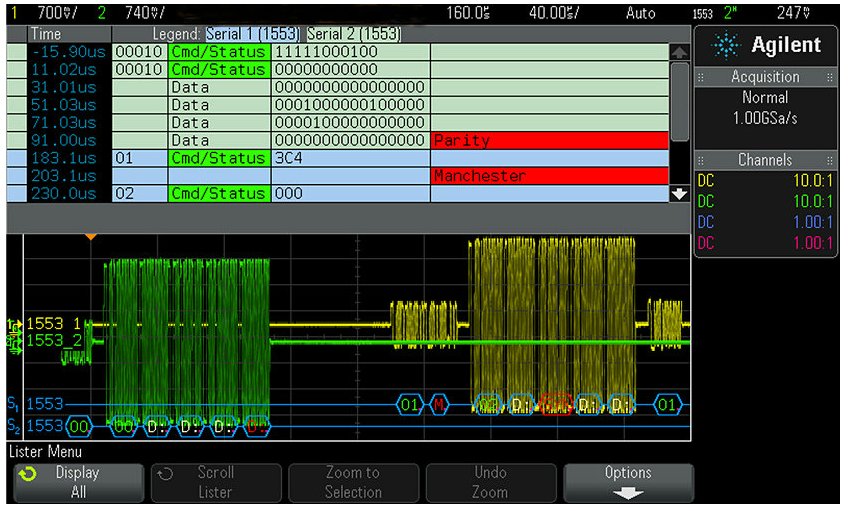Toggle channel 1 at 700mV/ in the header
The width and height of the screenshot is (848, 511).
pyautogui.click(x=40, y=13)
